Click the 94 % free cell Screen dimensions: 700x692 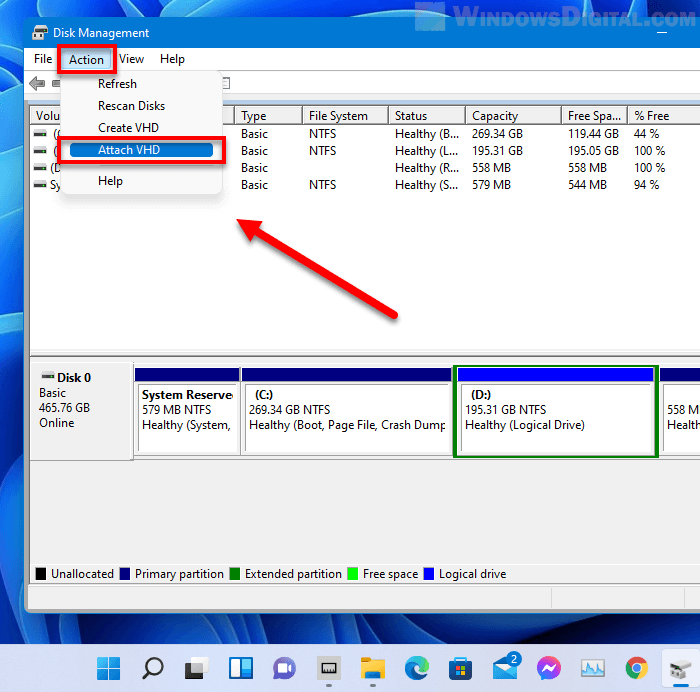click(646, 184)
